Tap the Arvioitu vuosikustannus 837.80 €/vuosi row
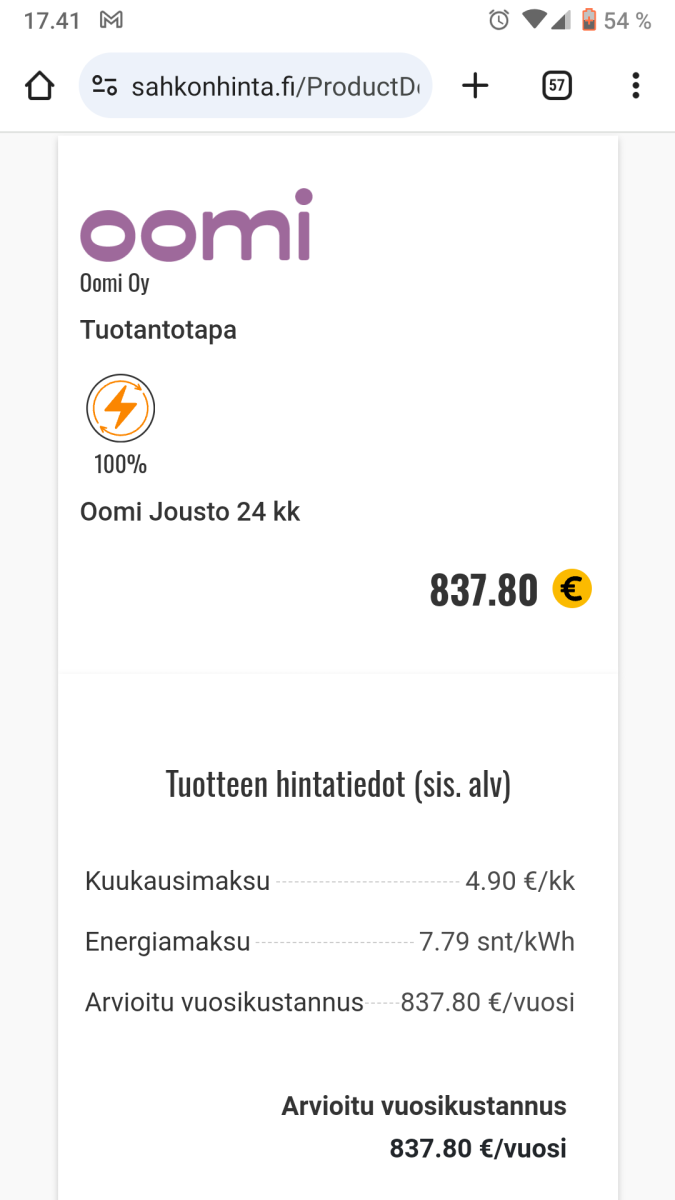 [x=330, y=1002]
